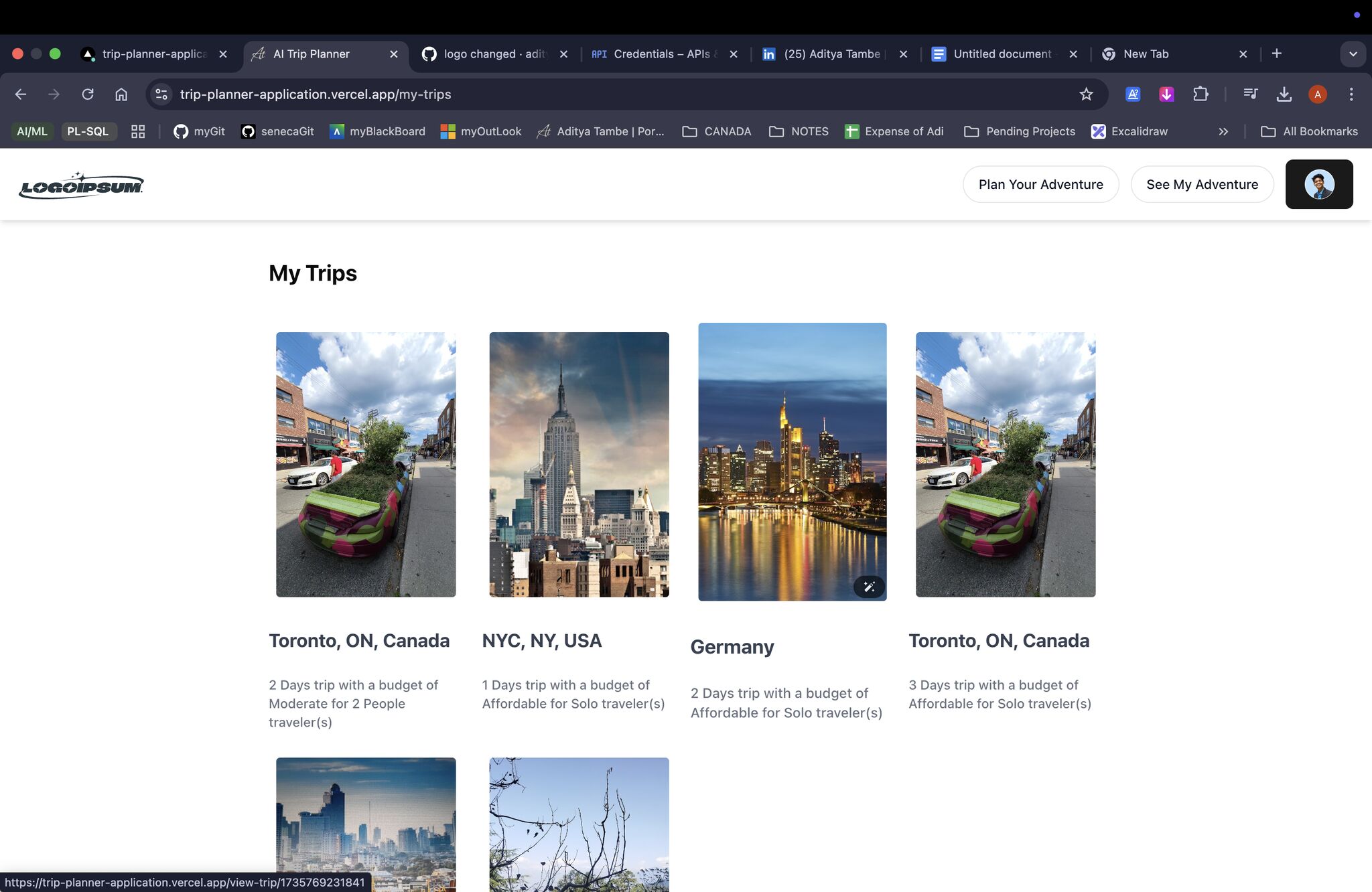Image resolution: width=1372 pixels, height=892 pixels.
Task: Click the magic wand icon on Germany image
Action: click(x=869, y=587)
